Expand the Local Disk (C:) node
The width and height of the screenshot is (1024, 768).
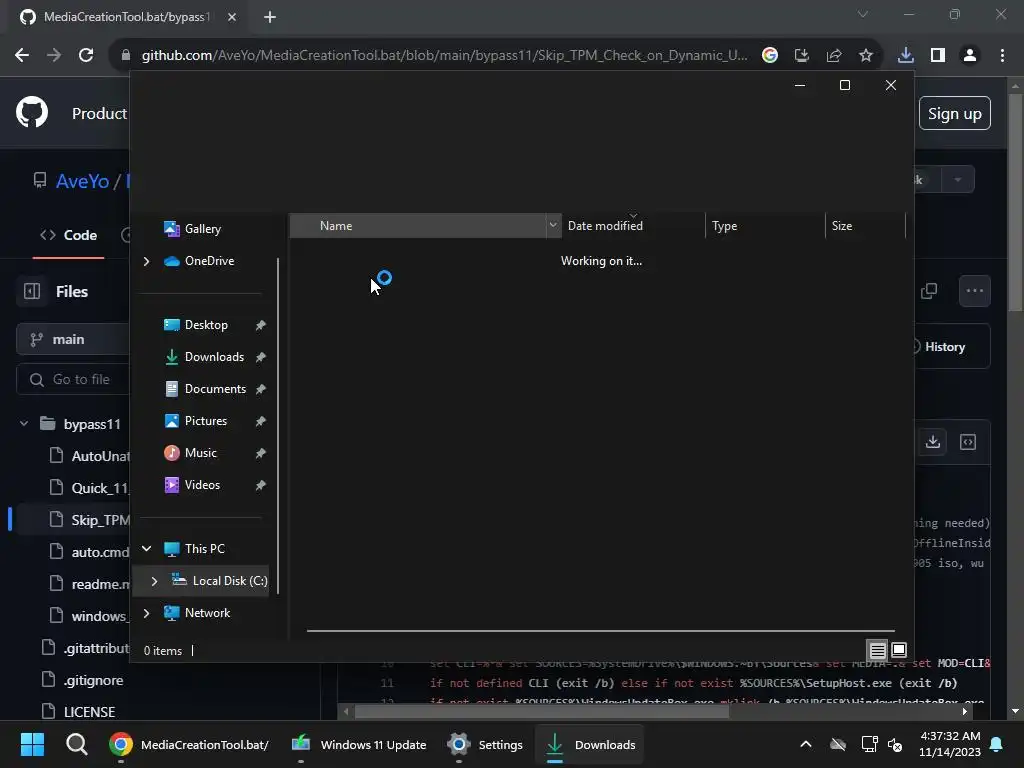154,581
